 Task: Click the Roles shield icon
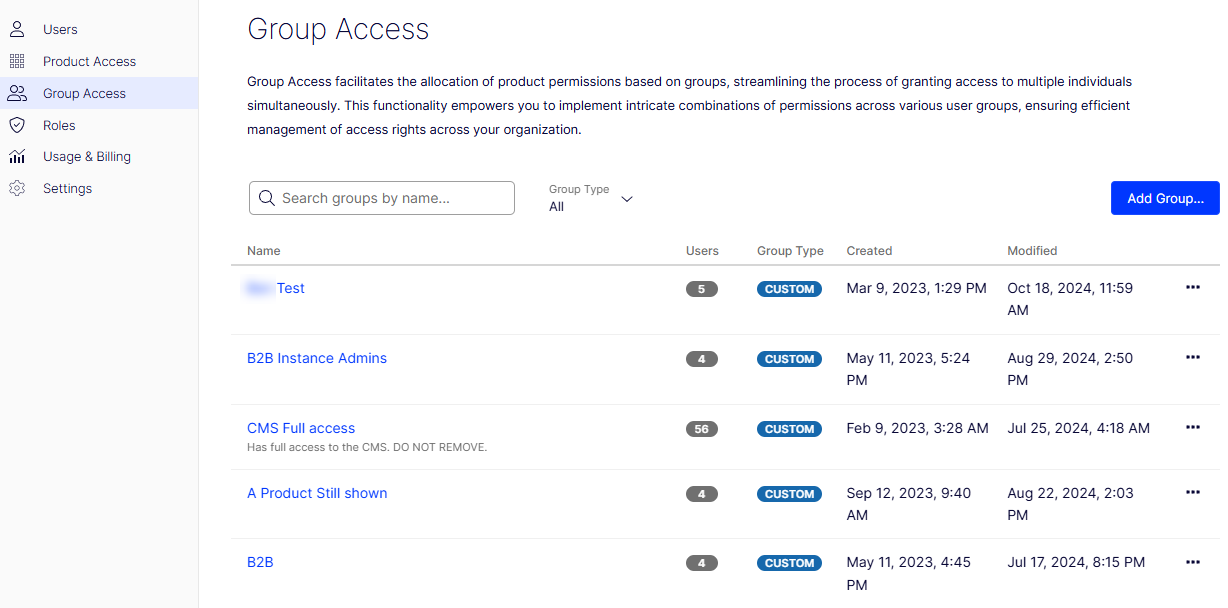(x=17, y=125)
